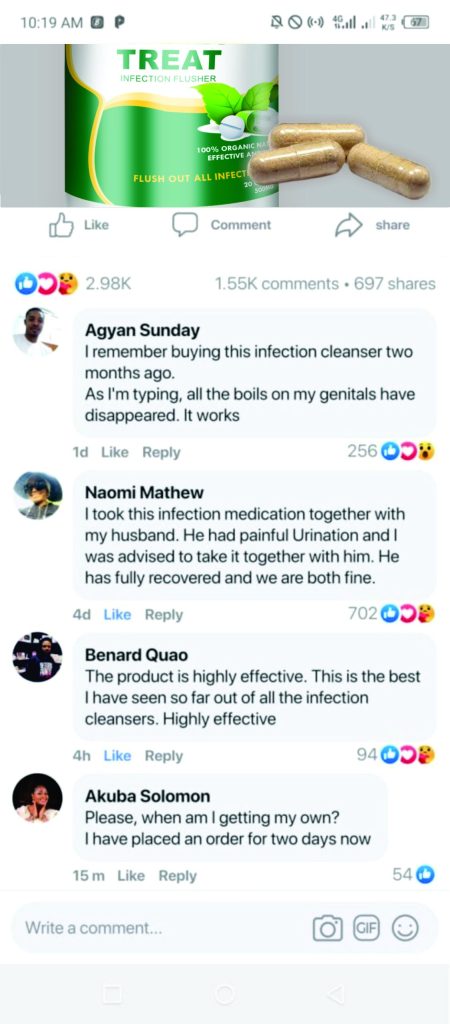Reply to Akuba Solomon's comment
This screenshot has width=450, height=1024.
(x=178, y=876)
